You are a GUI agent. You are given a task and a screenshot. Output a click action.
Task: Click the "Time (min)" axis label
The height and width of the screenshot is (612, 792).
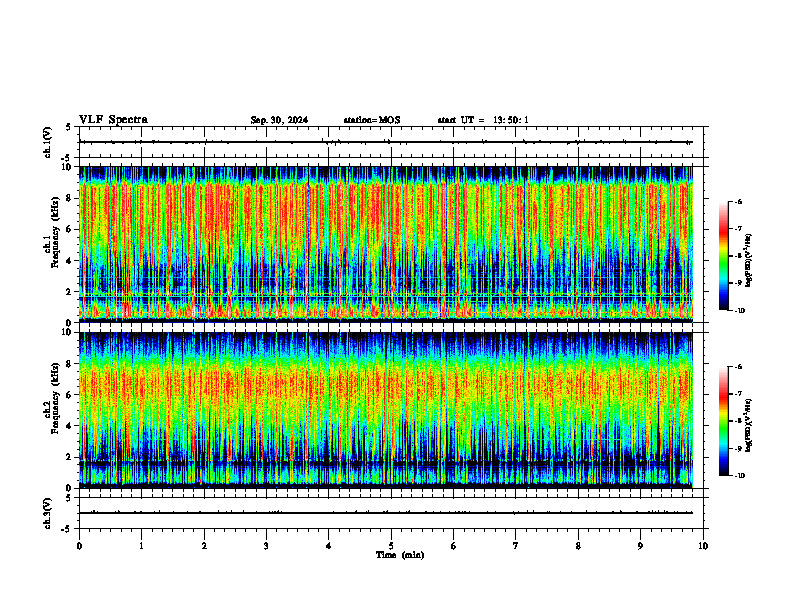click(400, 555)
